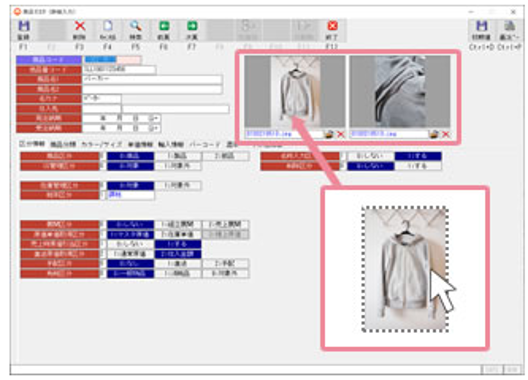Select 2:在庫単価 option

[178, 234]
